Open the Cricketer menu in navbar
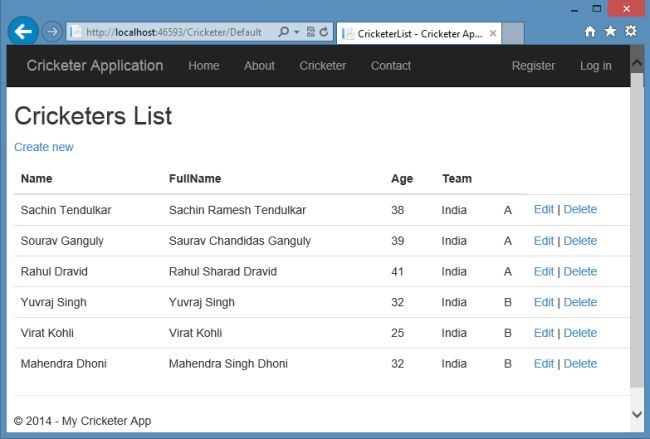This screenshot has height=439, width=650. (322, 66)
